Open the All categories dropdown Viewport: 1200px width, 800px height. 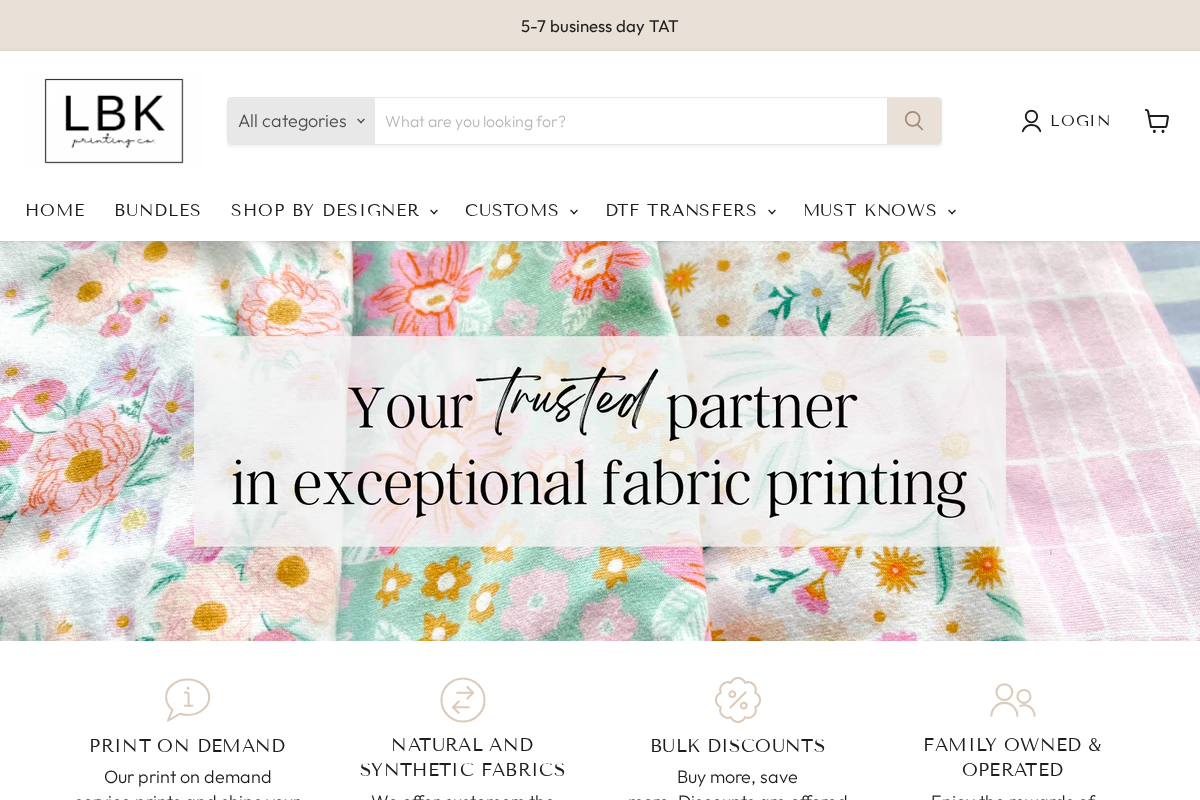click(x=300, y=120)
